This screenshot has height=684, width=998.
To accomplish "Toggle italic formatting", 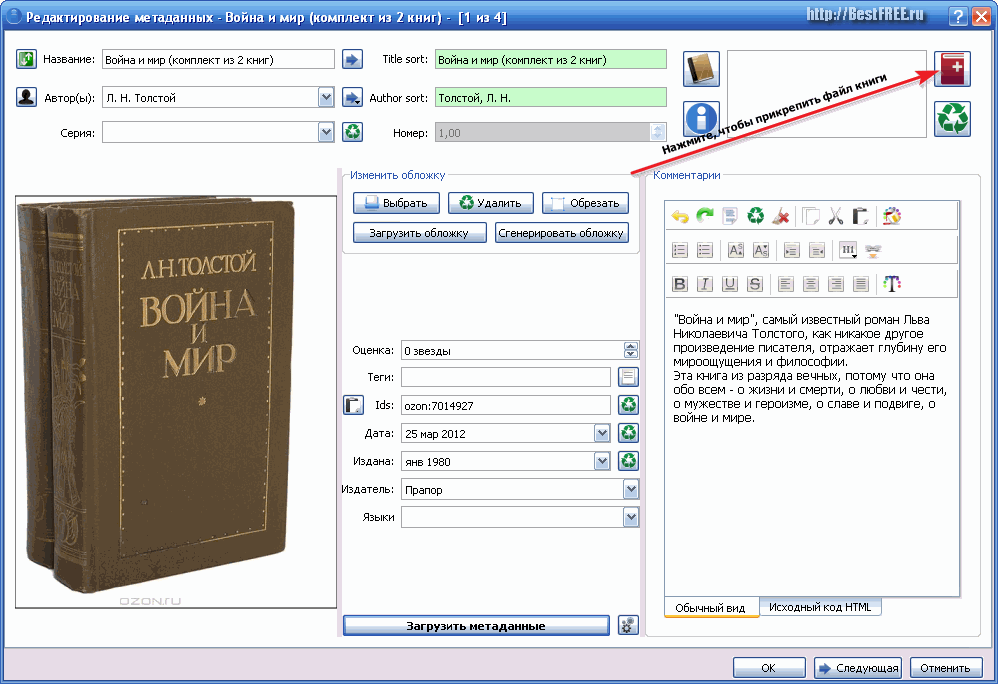I will point(705,284).
